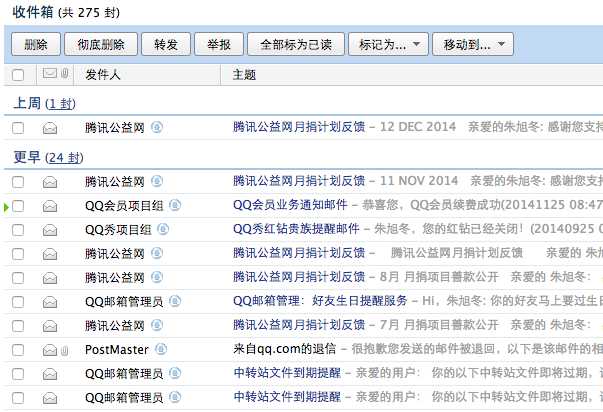Tick checkbox for 8月 月捐项目善款公开 email
The width and height of the screenshot is (603, 412).
pos(18,278)
